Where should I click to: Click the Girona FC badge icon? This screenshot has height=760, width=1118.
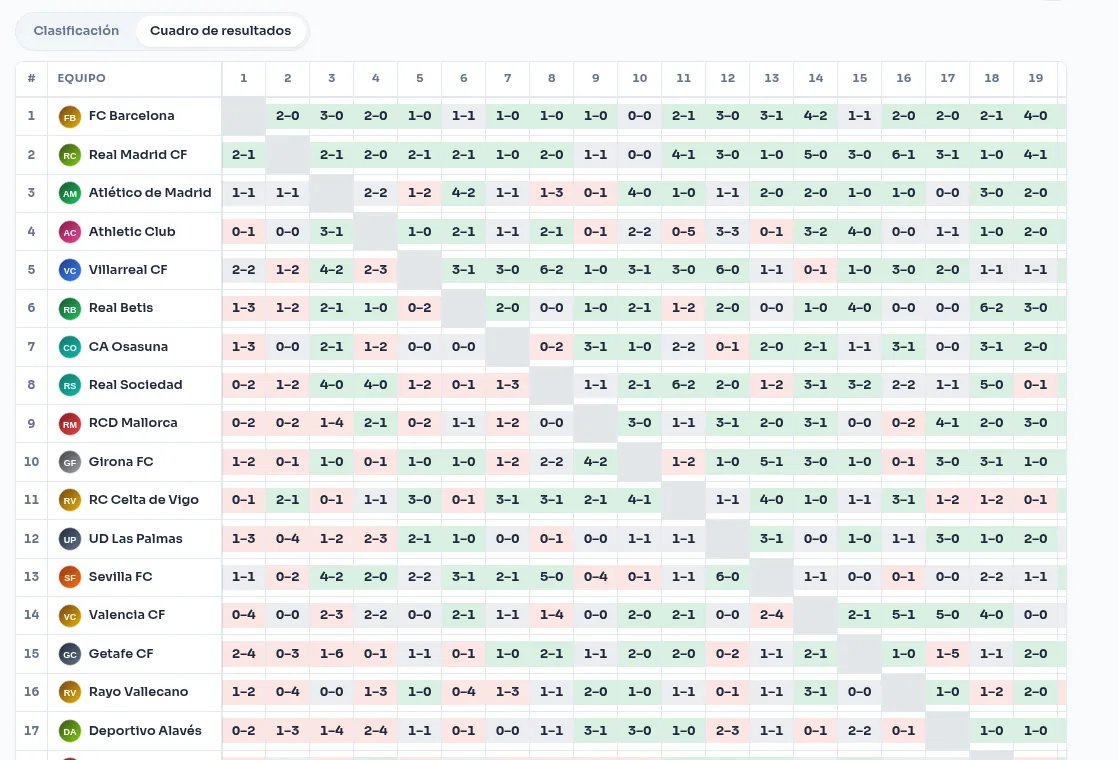70,462
